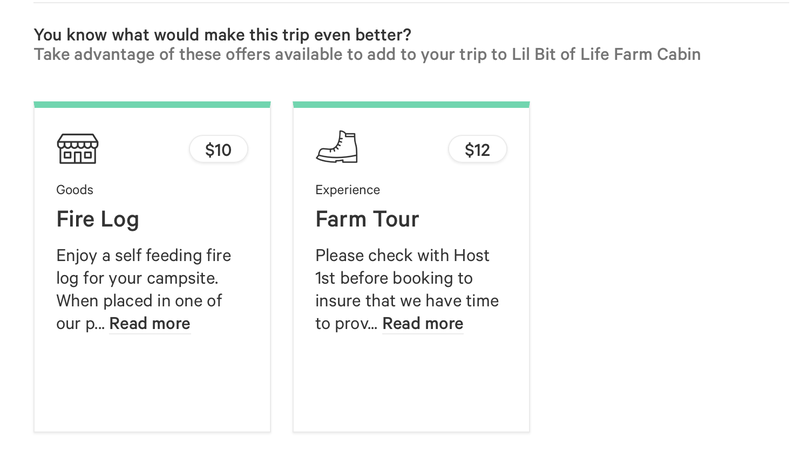Click the Fire Log title
Viewport: 800px width, 466px height.
click(97, 219)
